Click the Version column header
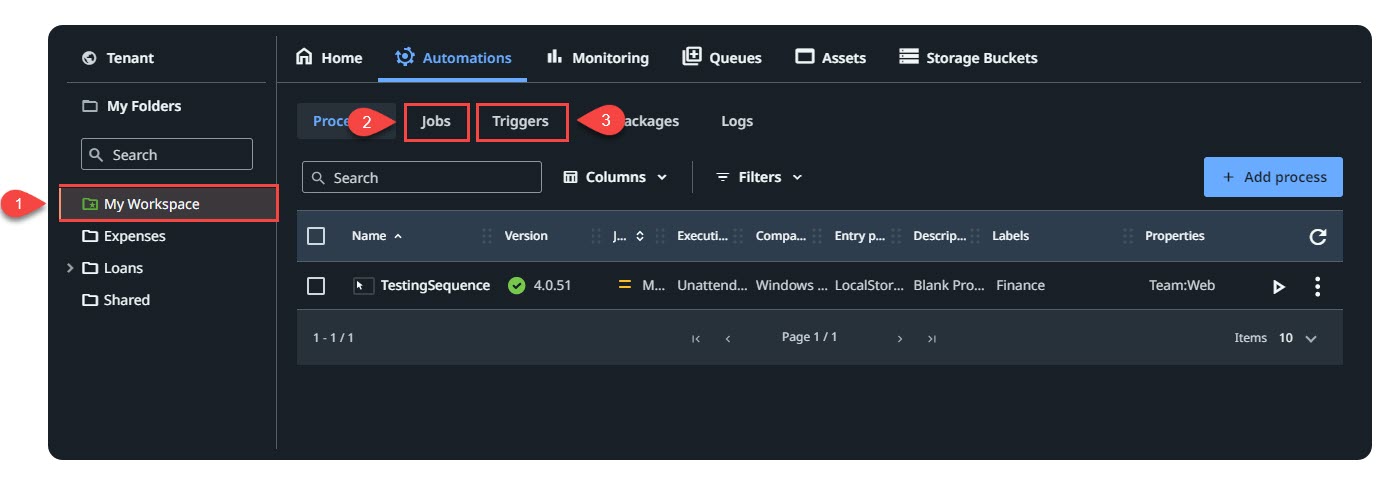This screenshot has height=487, width=1400. point(526,236)
